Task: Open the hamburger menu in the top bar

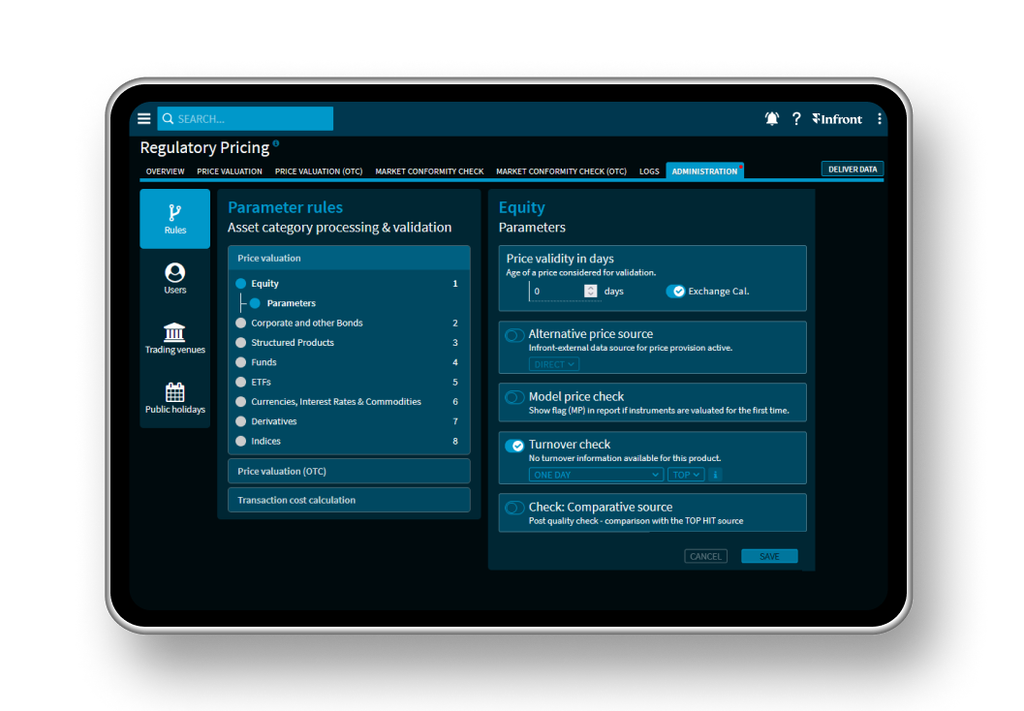Action: click(144, 118)
